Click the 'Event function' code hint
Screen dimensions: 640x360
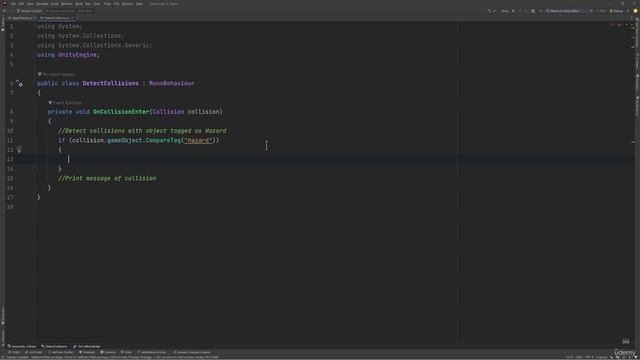tap(65, 103)
